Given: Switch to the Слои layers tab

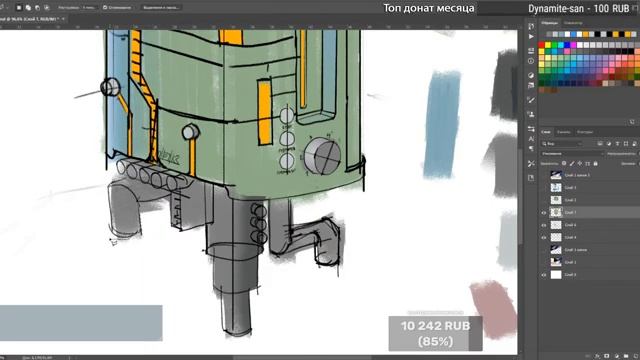Looking at the screenshot, I should tap(546, 132).
